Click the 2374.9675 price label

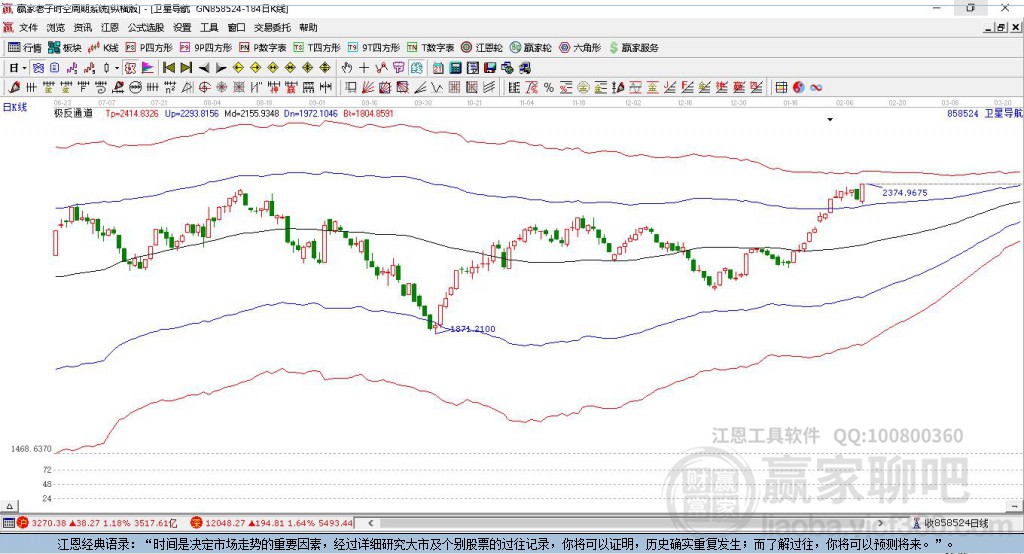pos(904,193)
